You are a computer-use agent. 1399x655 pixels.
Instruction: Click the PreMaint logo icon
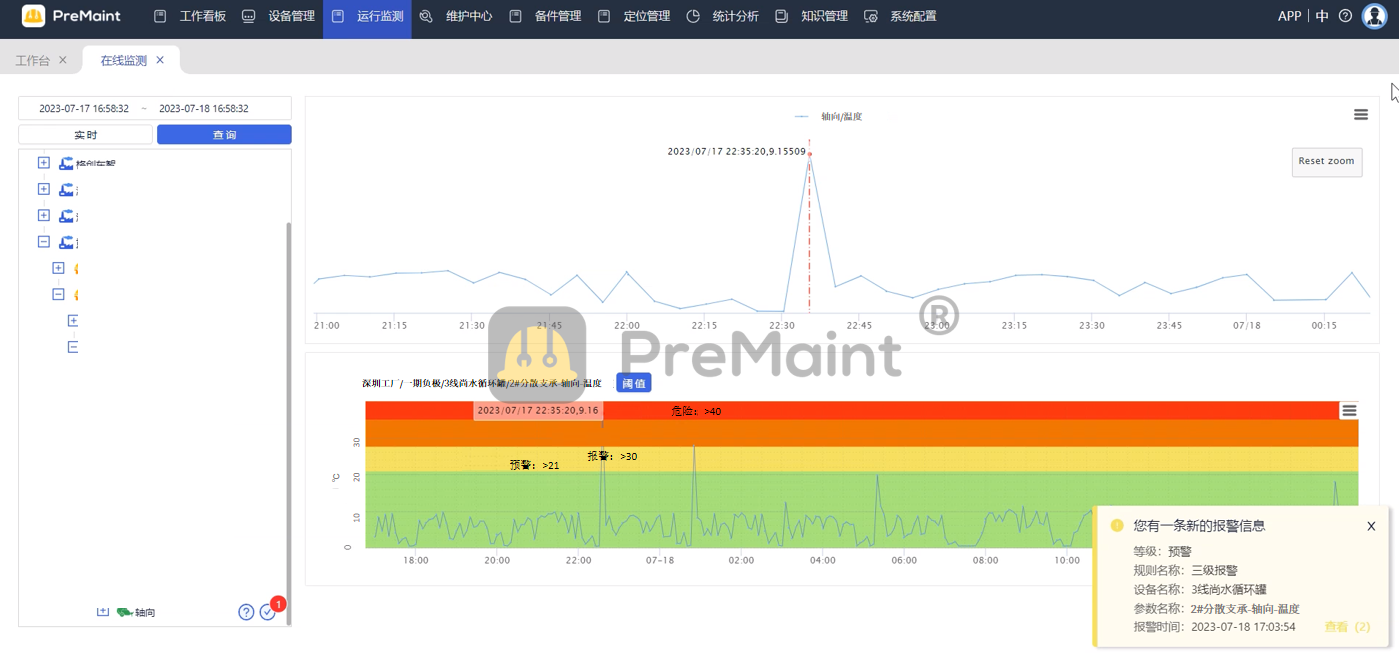click(34, 16)
